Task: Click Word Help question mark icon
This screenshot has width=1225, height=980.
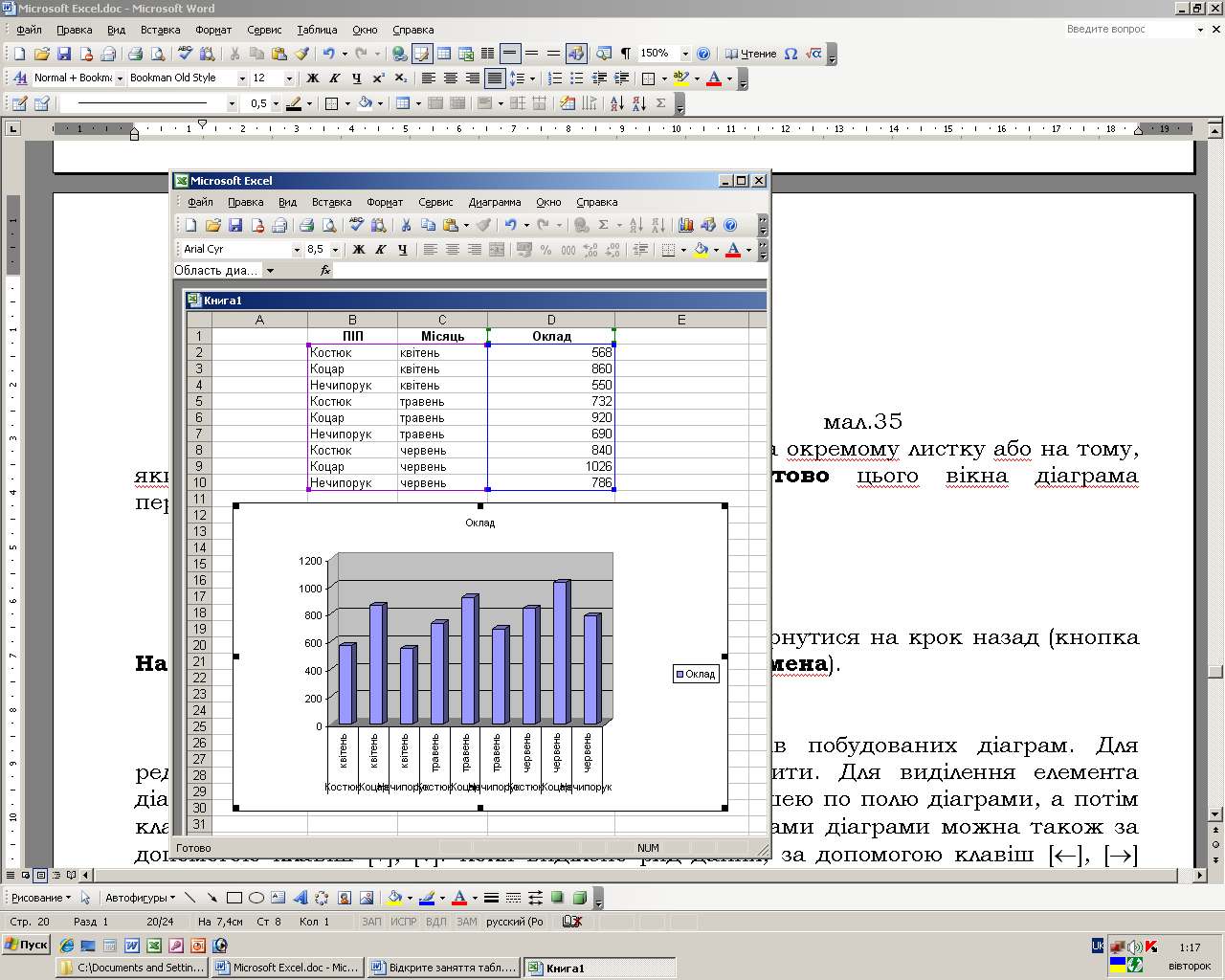Action: (703, 54)
